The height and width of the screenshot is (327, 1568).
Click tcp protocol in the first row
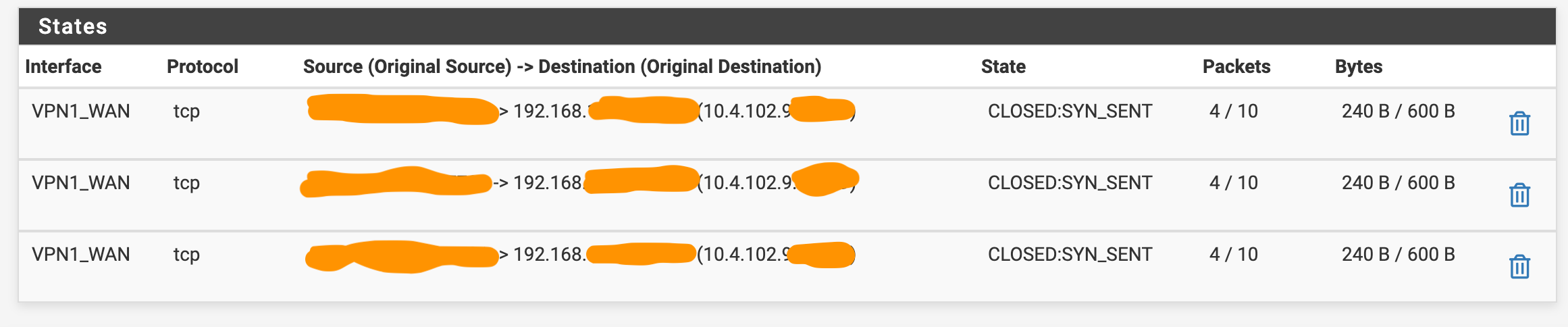pyautogui.click(x=186, y=111)
